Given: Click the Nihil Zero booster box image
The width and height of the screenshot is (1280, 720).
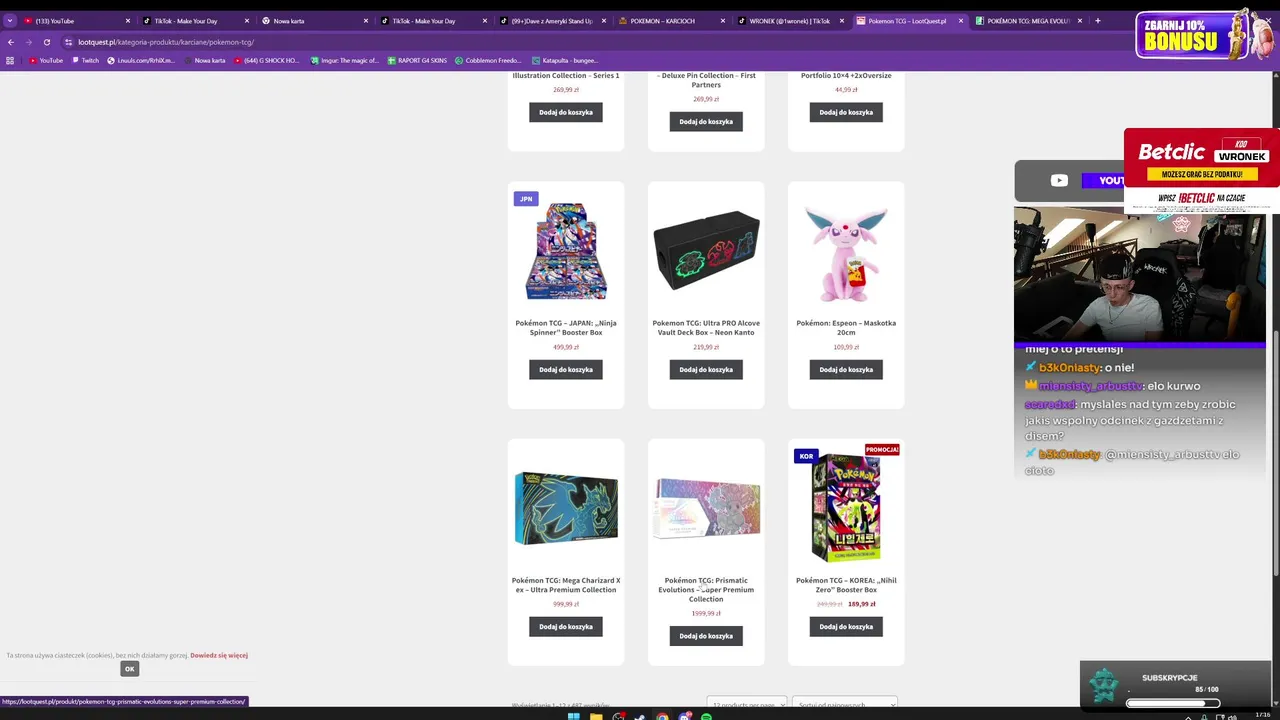Looking at the screenshot, I should (x=846, y=510).
